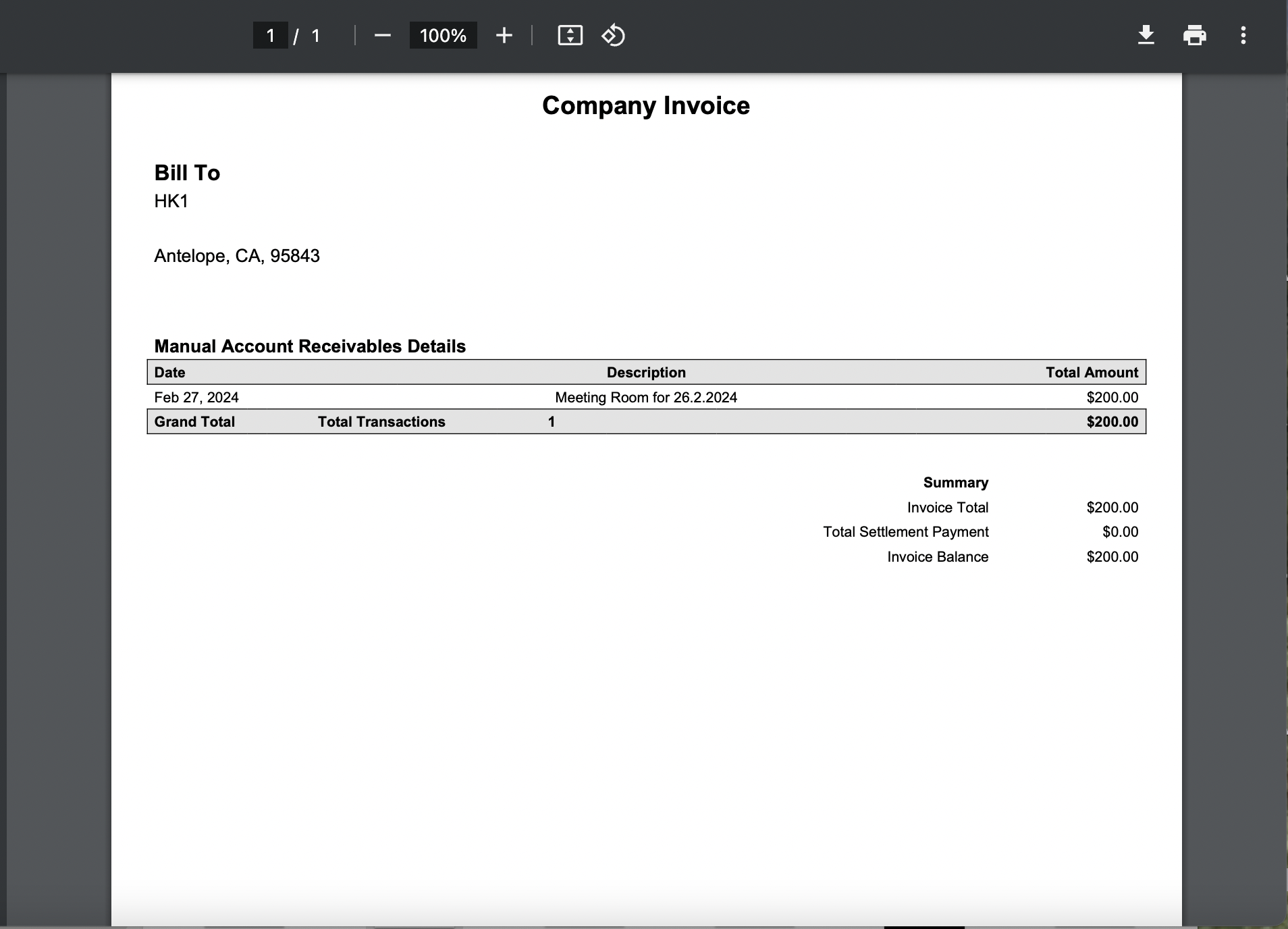Viewport: 1288px width, 929px height.
Task: Zoom out using the minus icon
Action: coord(382,35)
